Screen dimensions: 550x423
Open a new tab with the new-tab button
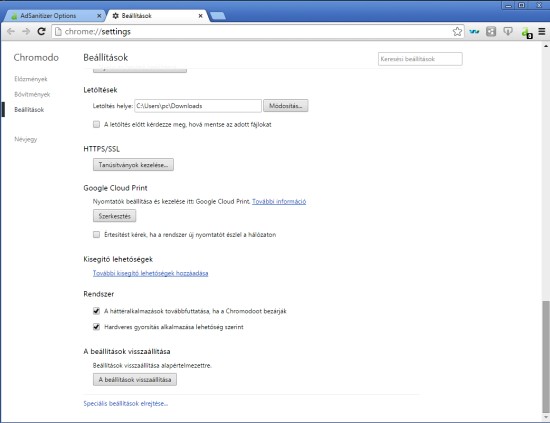pos(218,16)
